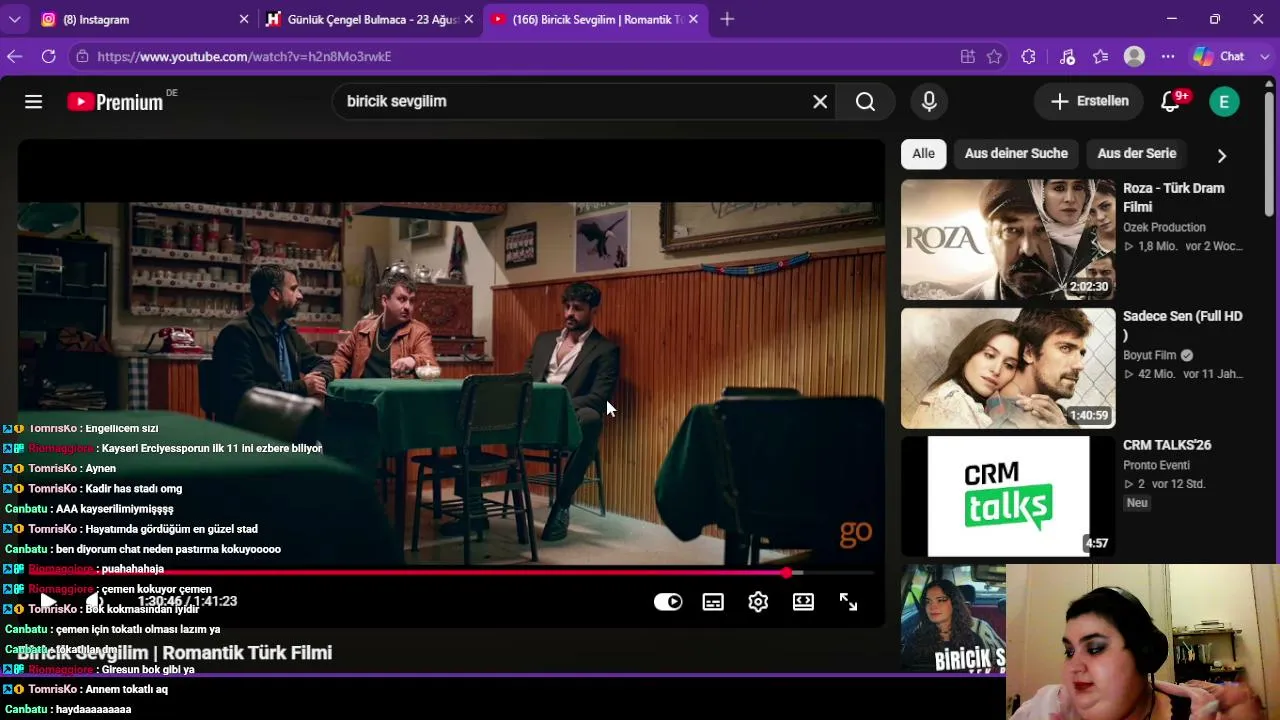Open the browser extensions puzzle icon
The height and width of the screenshot is (720, 1280).
(1028, 57)
